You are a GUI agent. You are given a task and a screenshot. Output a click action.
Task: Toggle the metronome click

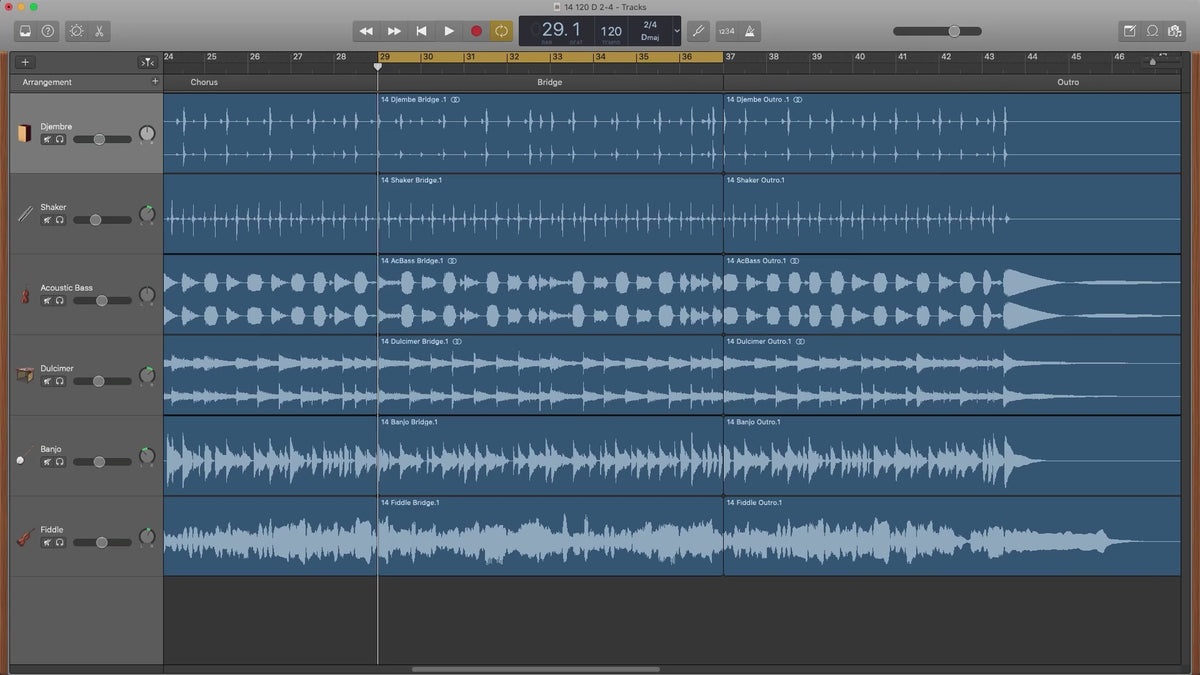click(x=751, y=31)
